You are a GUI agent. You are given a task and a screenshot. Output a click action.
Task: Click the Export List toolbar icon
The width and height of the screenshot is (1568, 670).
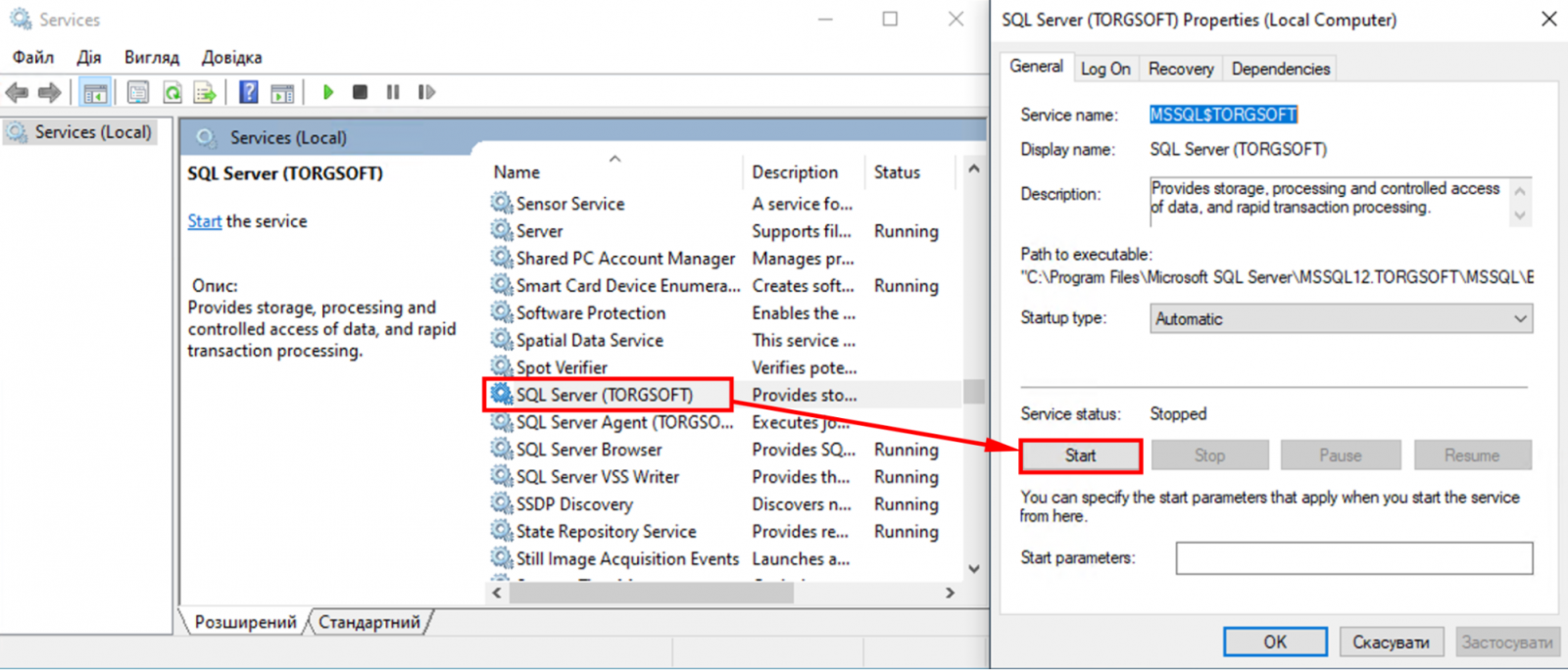pyautogui.click(x=205, y=93)
